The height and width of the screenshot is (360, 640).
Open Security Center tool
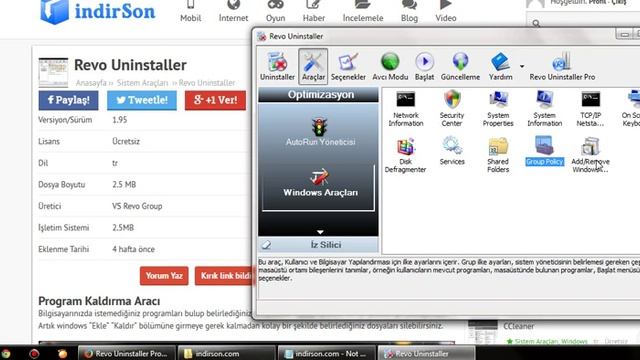coord(452,109)
